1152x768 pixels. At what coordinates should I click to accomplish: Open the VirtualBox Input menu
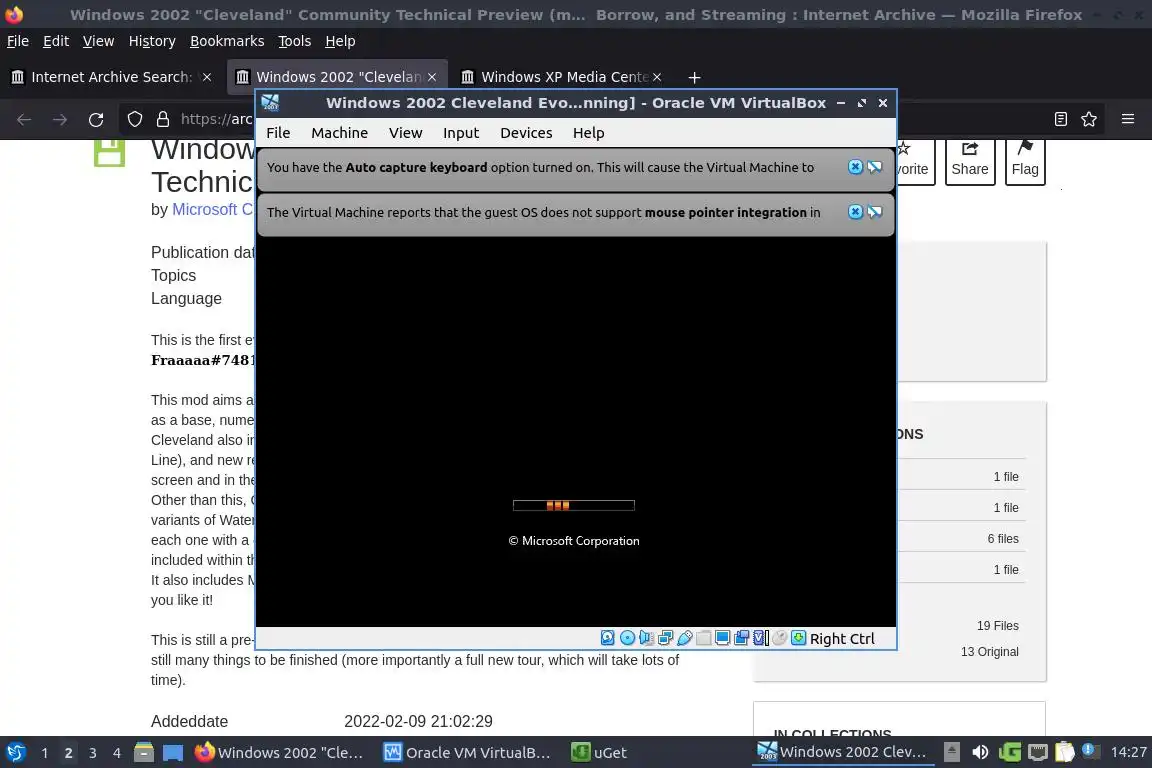[x=461, y=133]
